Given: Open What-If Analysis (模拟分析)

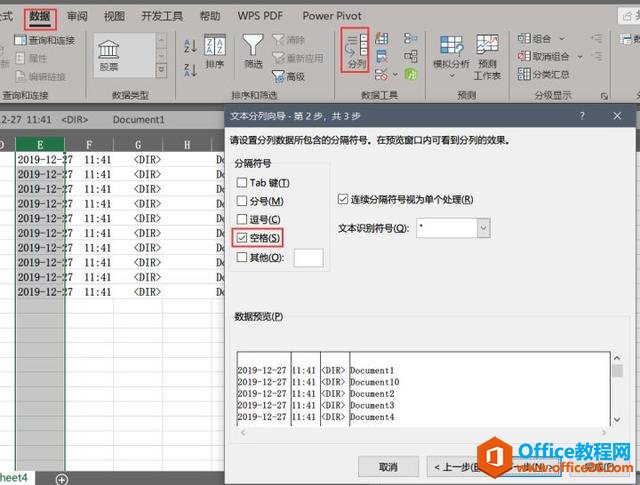Looking at the screenshot, I should coord(451,57).
